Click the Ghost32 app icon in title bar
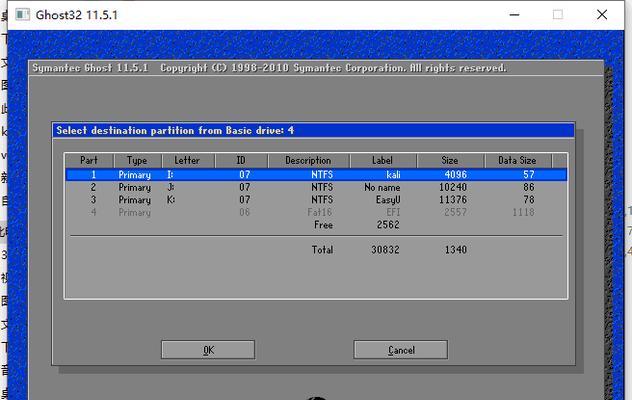Image resolution: width=632 pixels, height=400 pixels. [x=21, y=14]
